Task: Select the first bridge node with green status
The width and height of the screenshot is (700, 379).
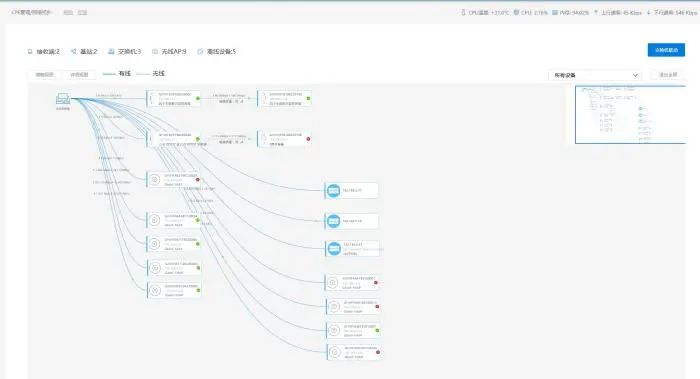Action: (x=173, y=98)
